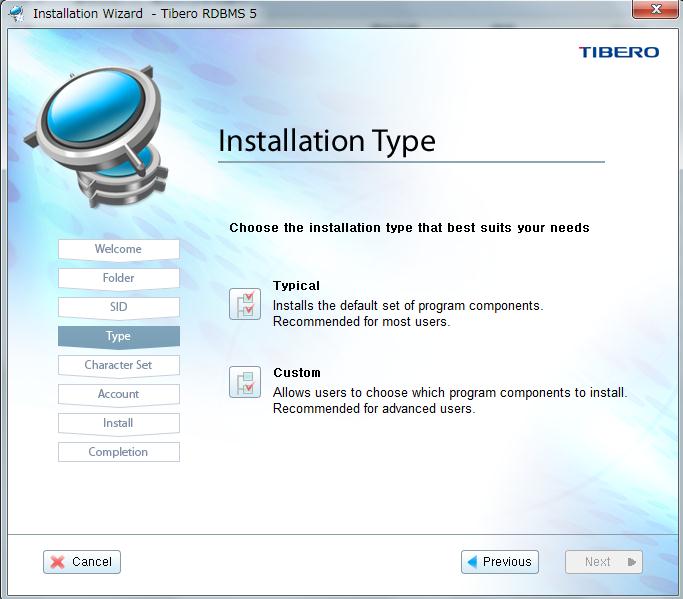The height and width of the screenshot is (599, 683).
Task: Close the Installation Wizard window
Action: click(655, 9)
